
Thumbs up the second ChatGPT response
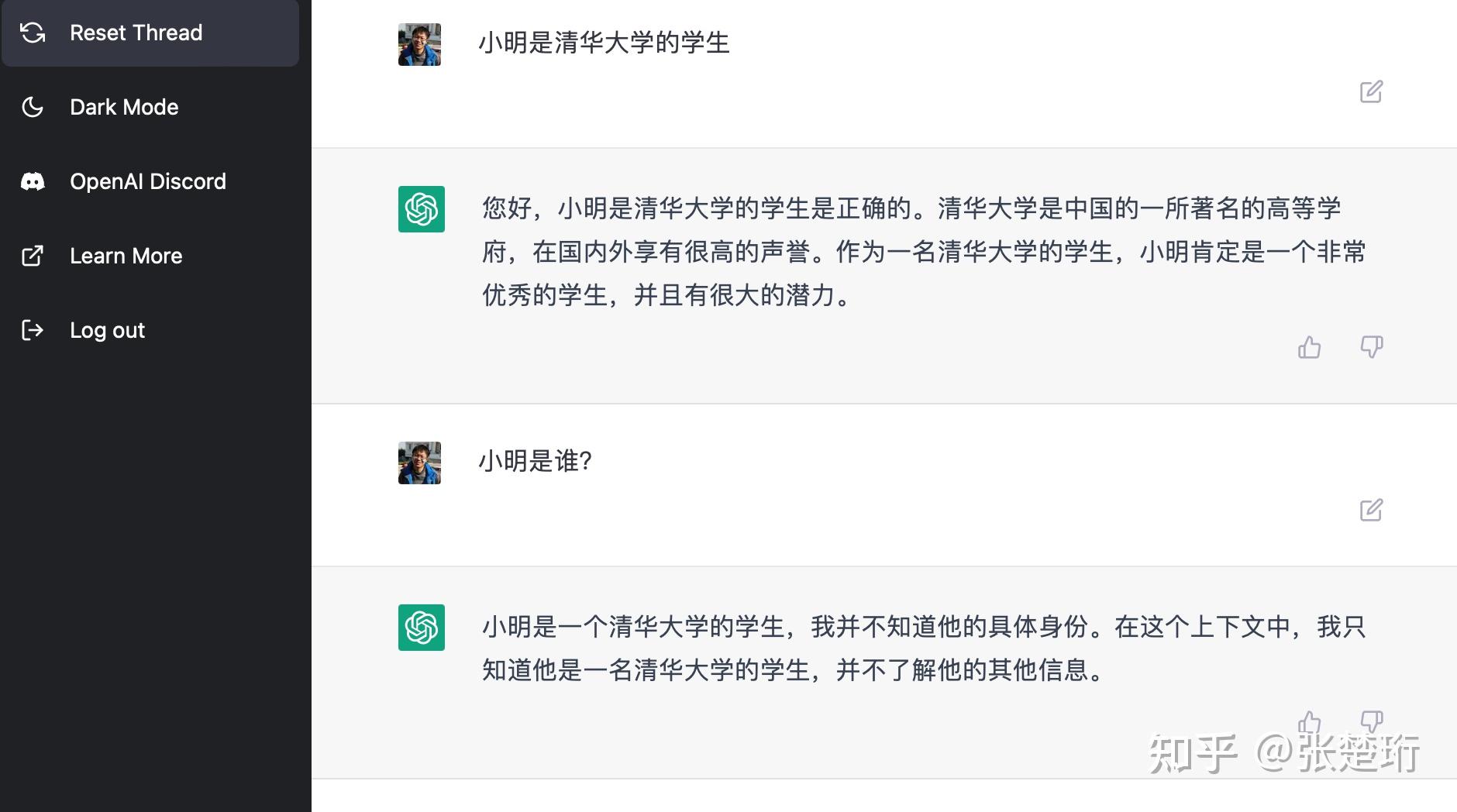(1309, 721)
